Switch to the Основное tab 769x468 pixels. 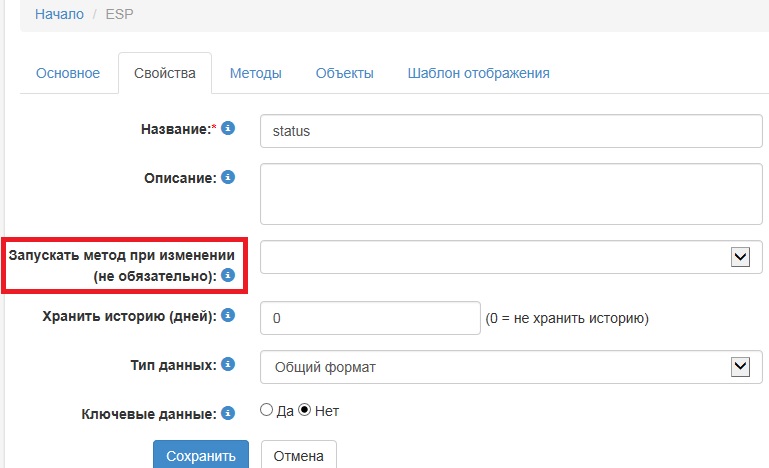[x=68, y=73]
